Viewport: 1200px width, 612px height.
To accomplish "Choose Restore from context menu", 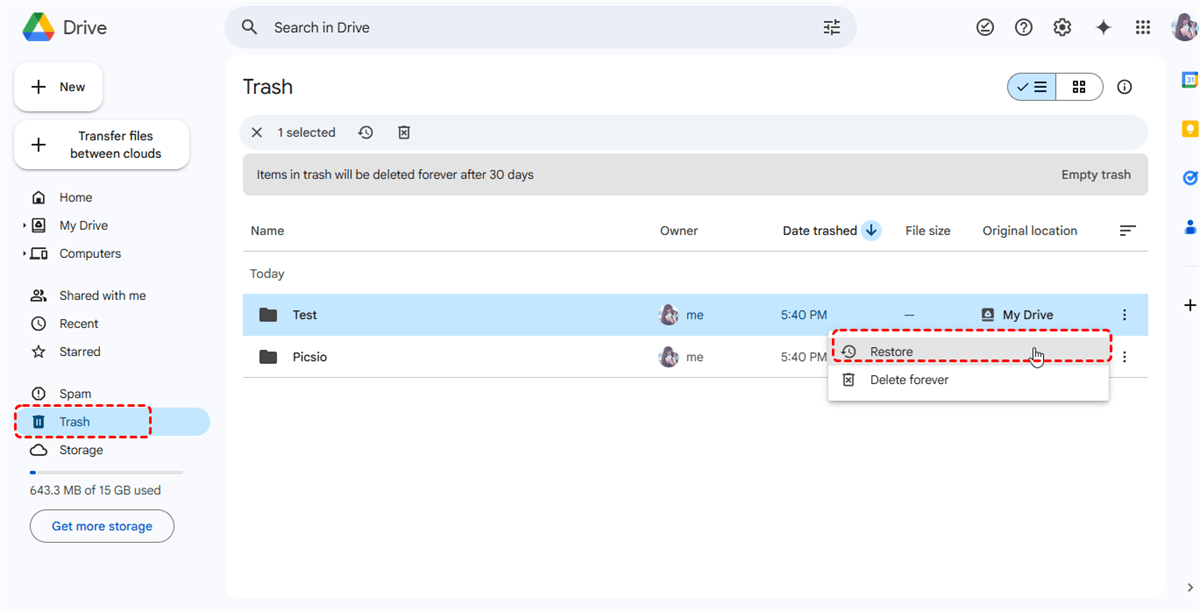I will (891, 352).
